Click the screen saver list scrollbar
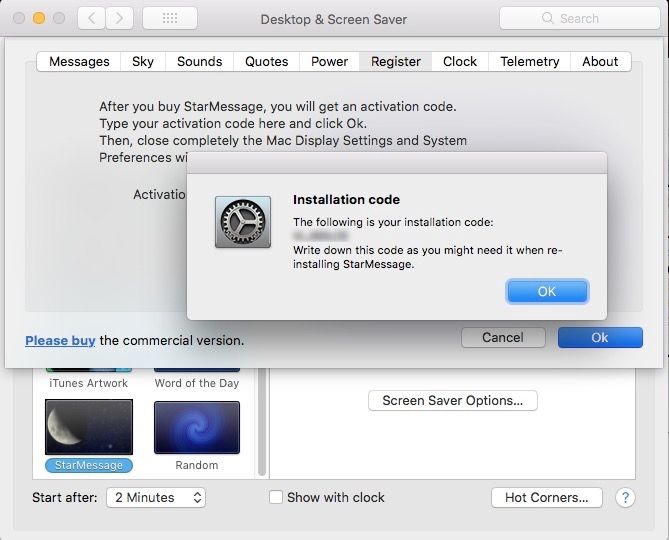 [x=262, y=422]
